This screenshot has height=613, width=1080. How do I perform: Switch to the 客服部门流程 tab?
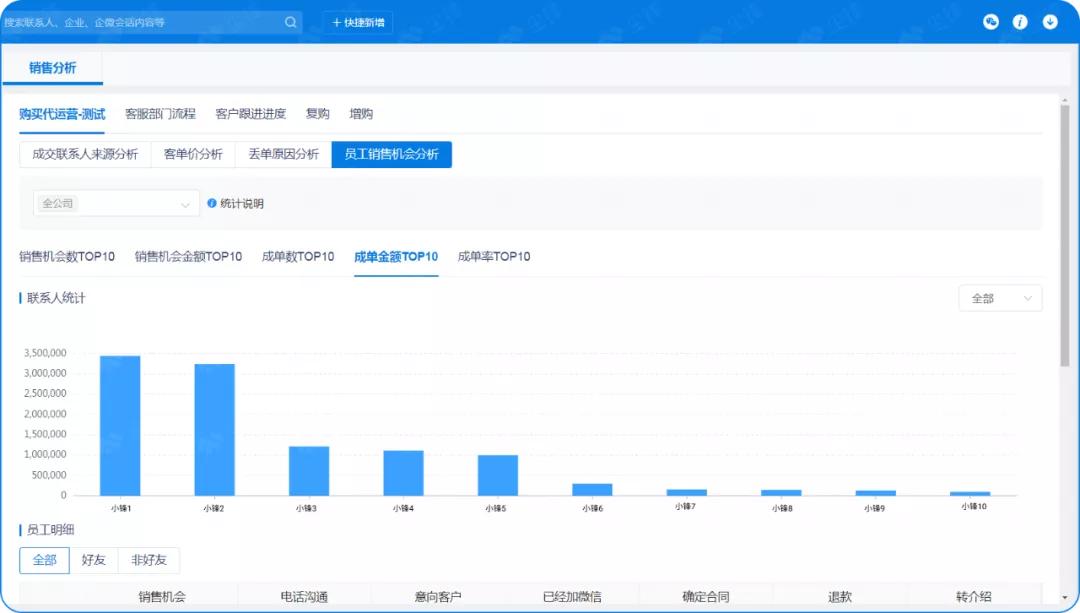click(161, 114)
